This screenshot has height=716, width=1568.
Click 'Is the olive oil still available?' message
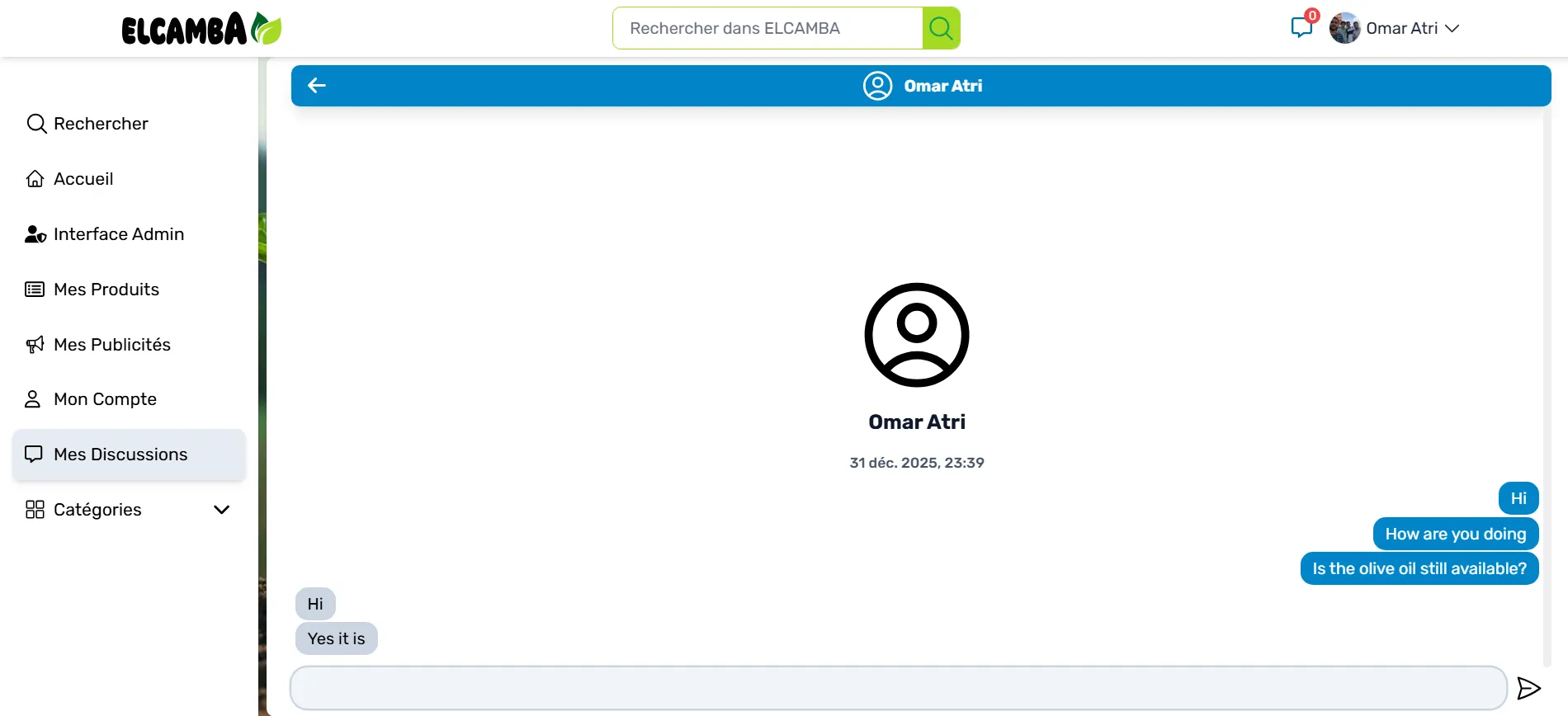click(x=1419, y=568)
